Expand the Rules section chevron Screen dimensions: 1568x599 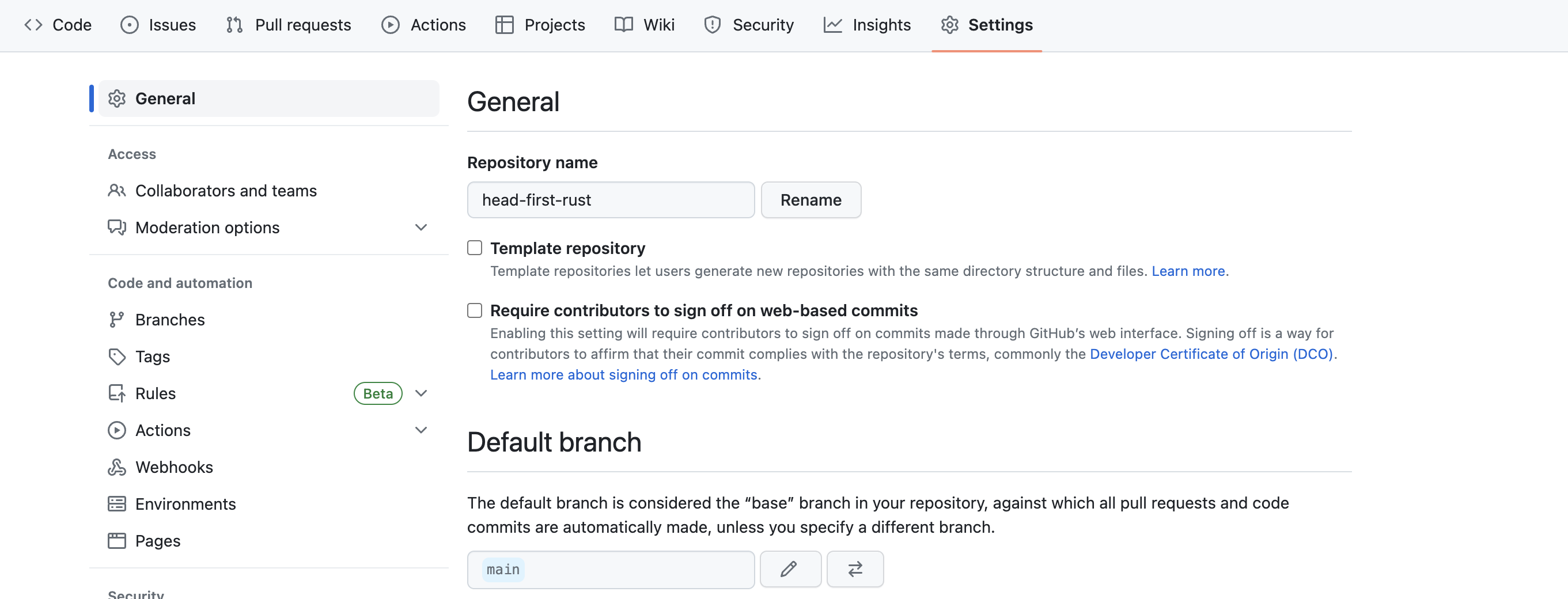421,393
